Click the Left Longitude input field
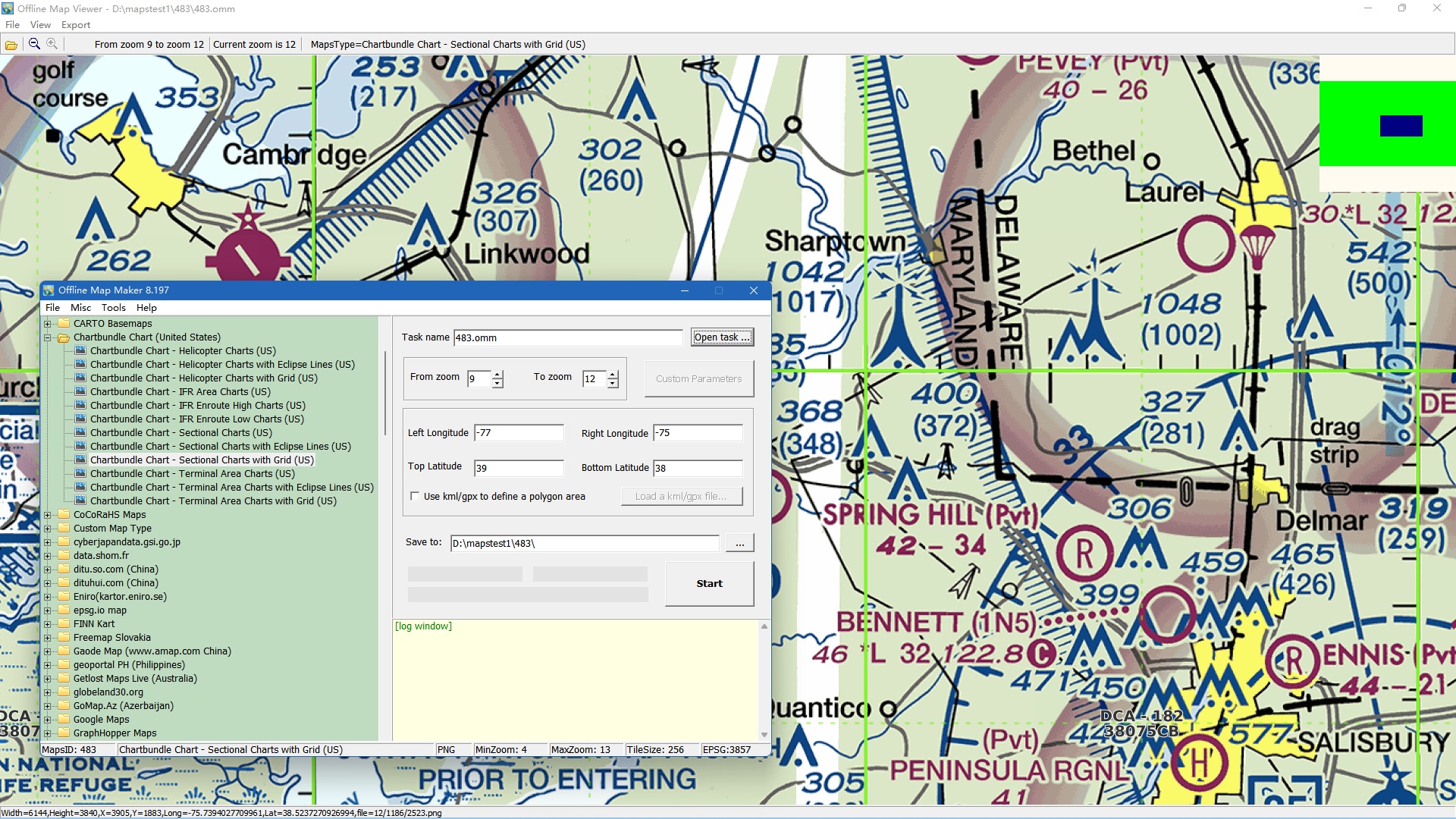The width and height of the screenshot is (1456, 819). click(519, 433)
